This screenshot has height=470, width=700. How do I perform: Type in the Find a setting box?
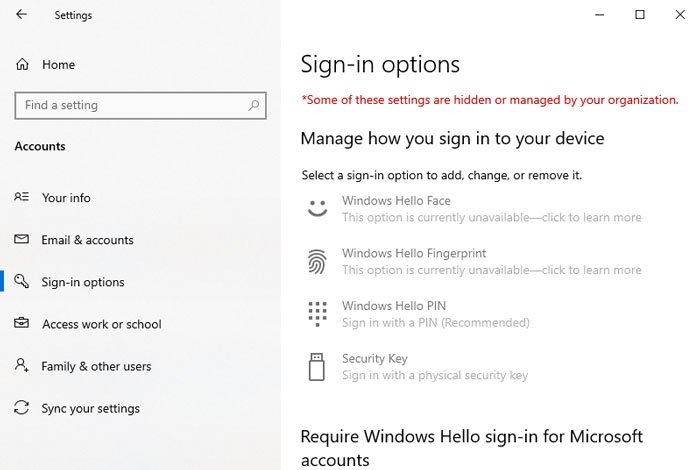click(130, 105)
